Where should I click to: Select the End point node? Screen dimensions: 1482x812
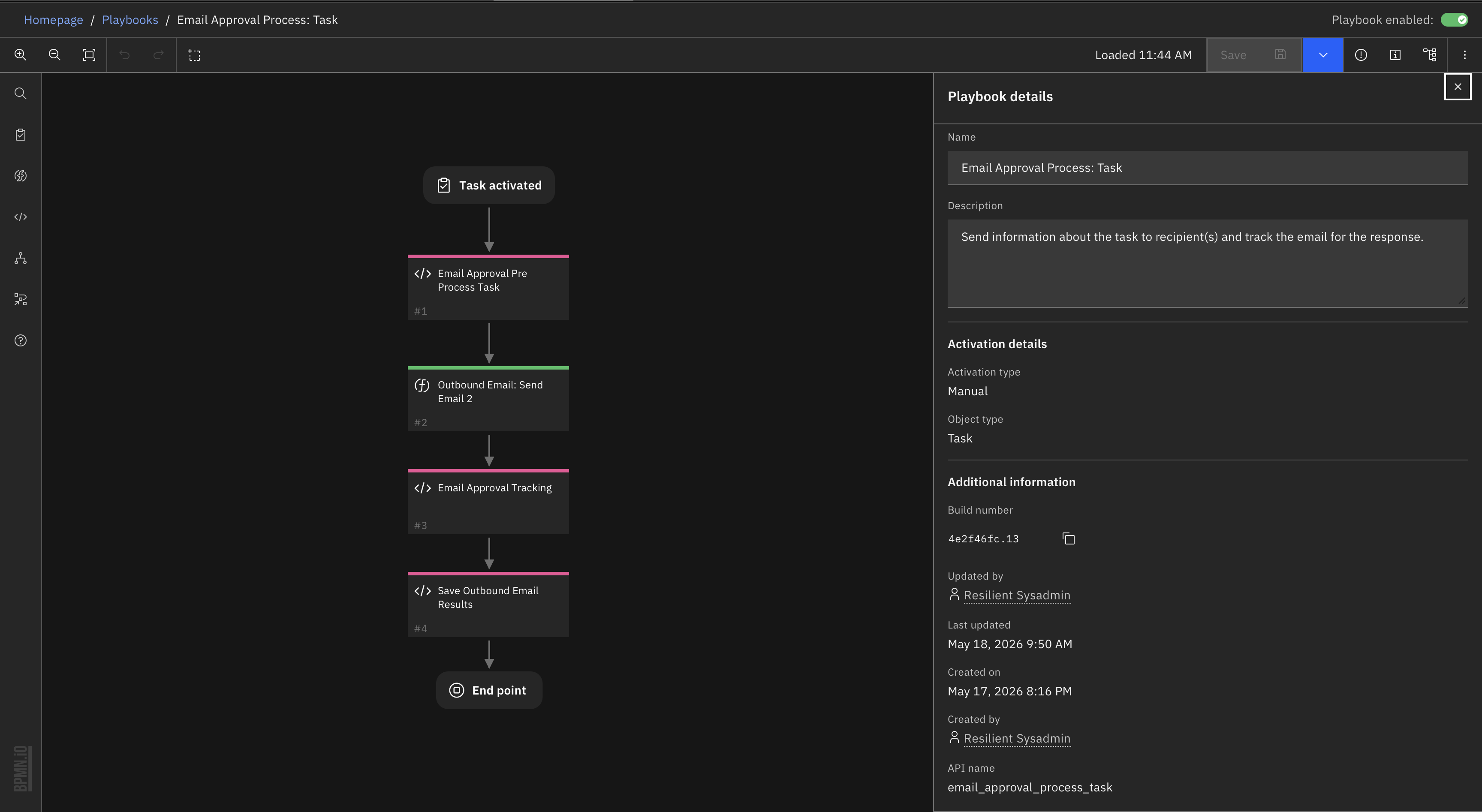click(489, 690)
